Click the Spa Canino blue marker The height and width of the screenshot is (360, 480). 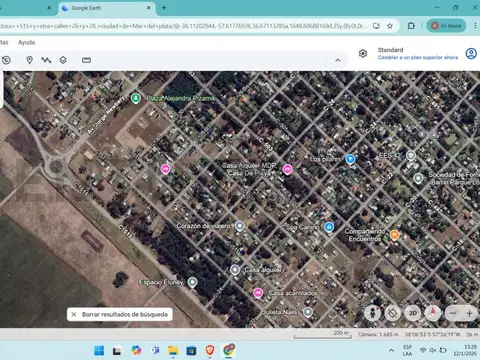tap(329, 227)
